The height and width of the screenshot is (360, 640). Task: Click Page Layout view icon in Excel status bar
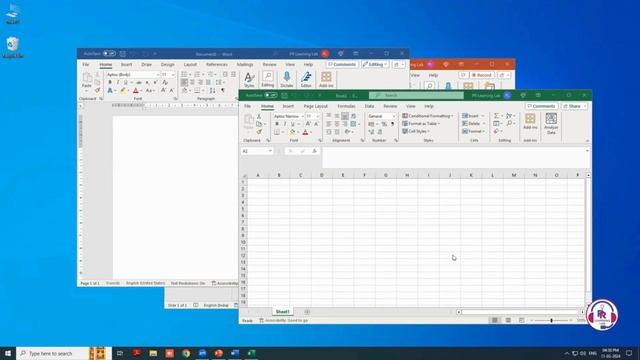pyautogui.click(x=508, y=320)
